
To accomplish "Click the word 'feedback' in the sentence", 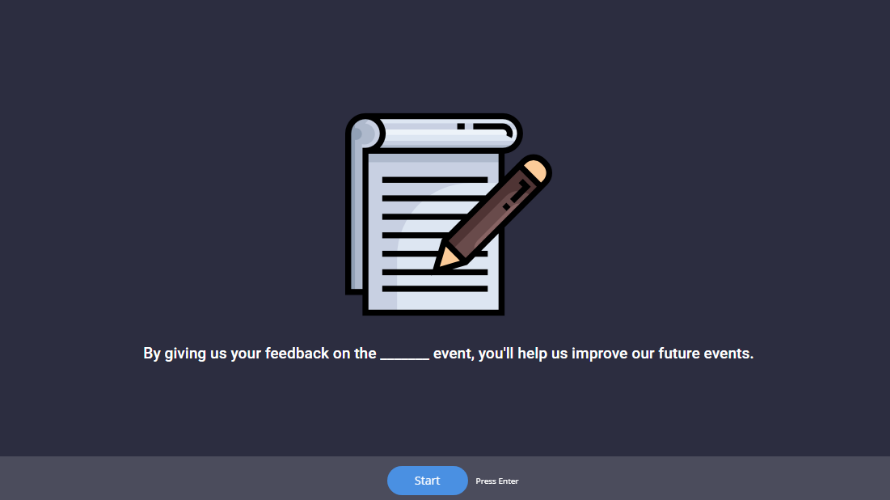I will pyautogui.click(x=297, y=354).
